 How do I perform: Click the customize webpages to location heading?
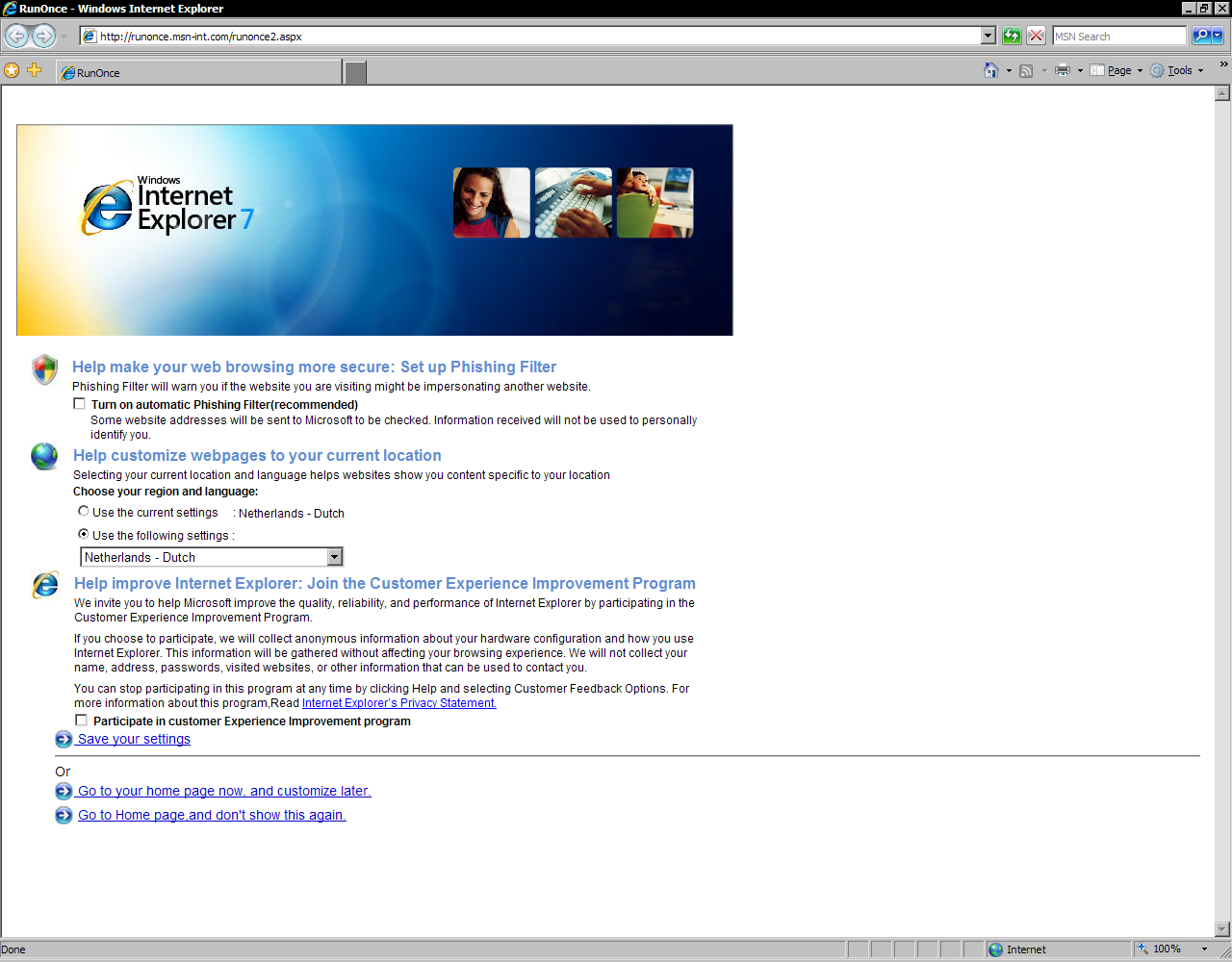tap(257, 455)
